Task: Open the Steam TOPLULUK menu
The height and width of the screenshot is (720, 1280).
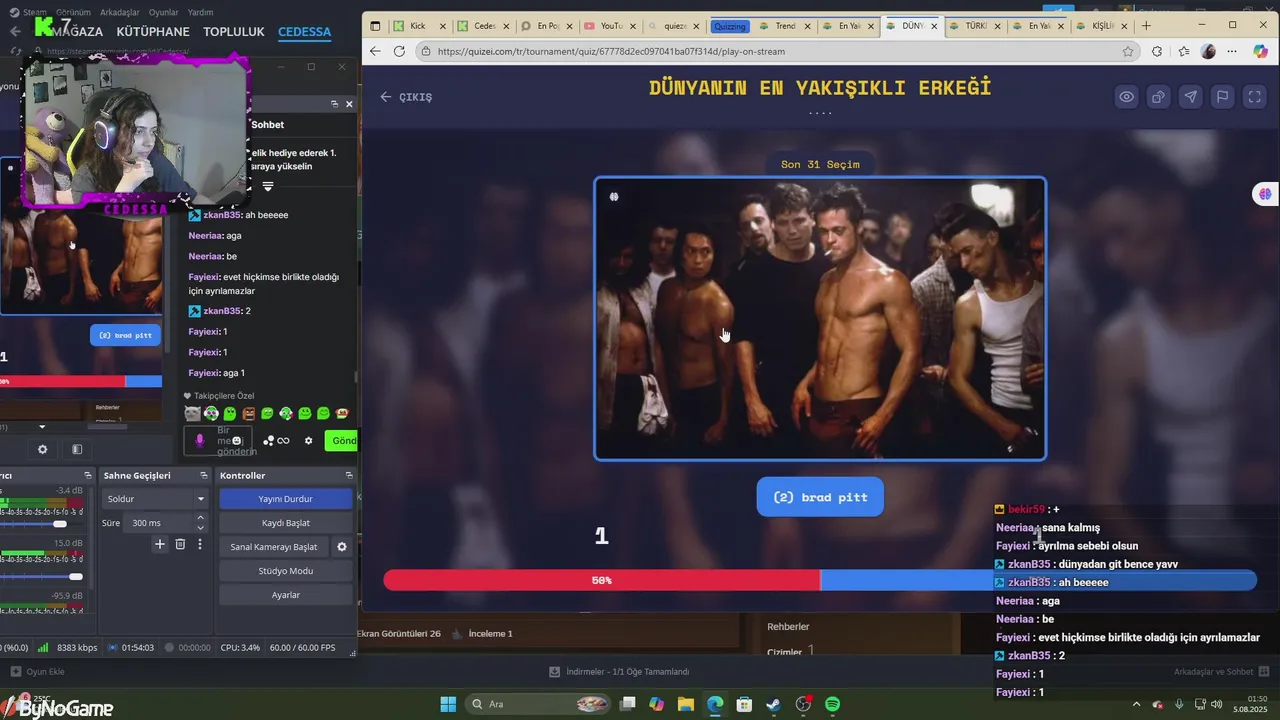Action: click(234, 31)
